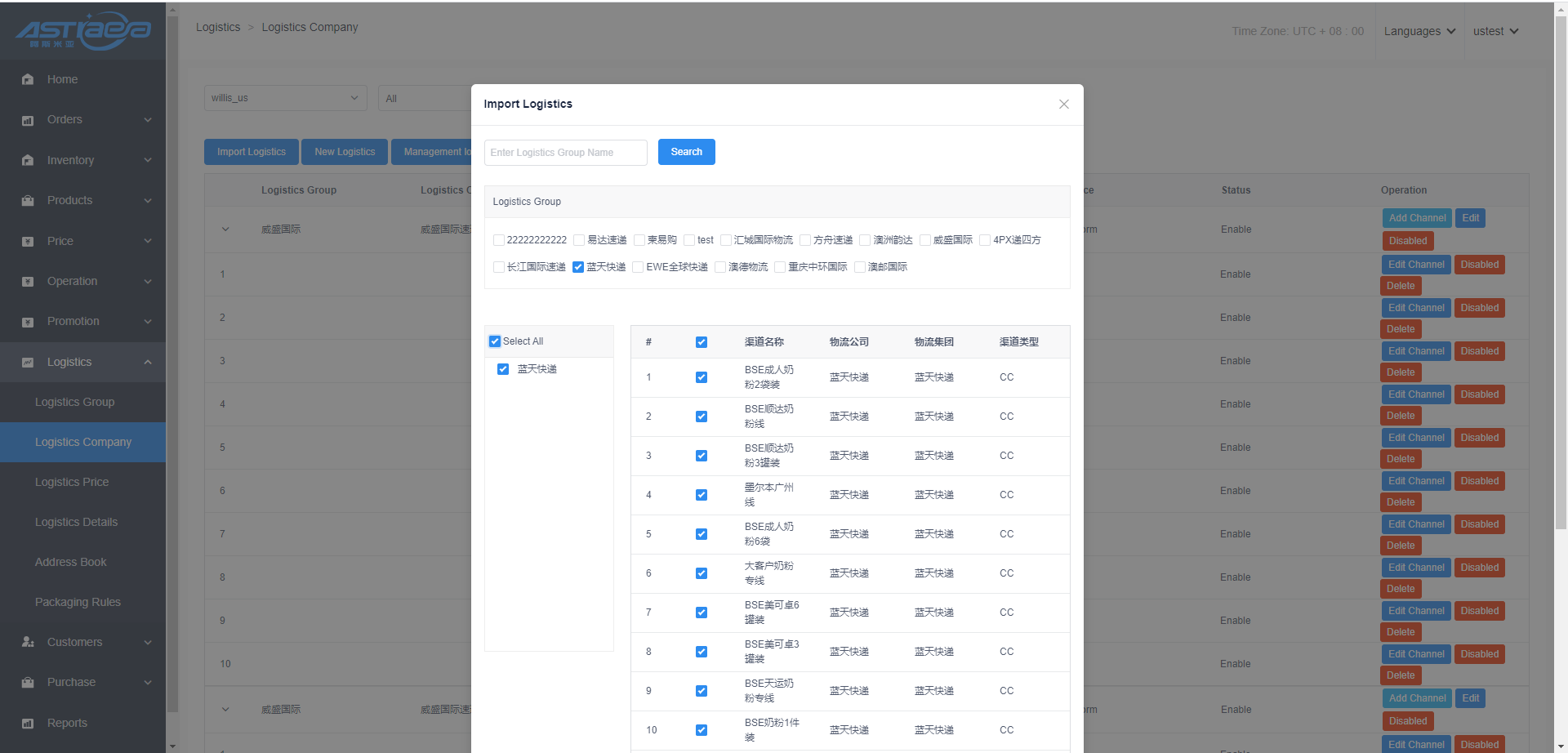Expand the ustest user menu
The height and width of the screenshot is (753, 1568).
click(x=1494, y=31)
